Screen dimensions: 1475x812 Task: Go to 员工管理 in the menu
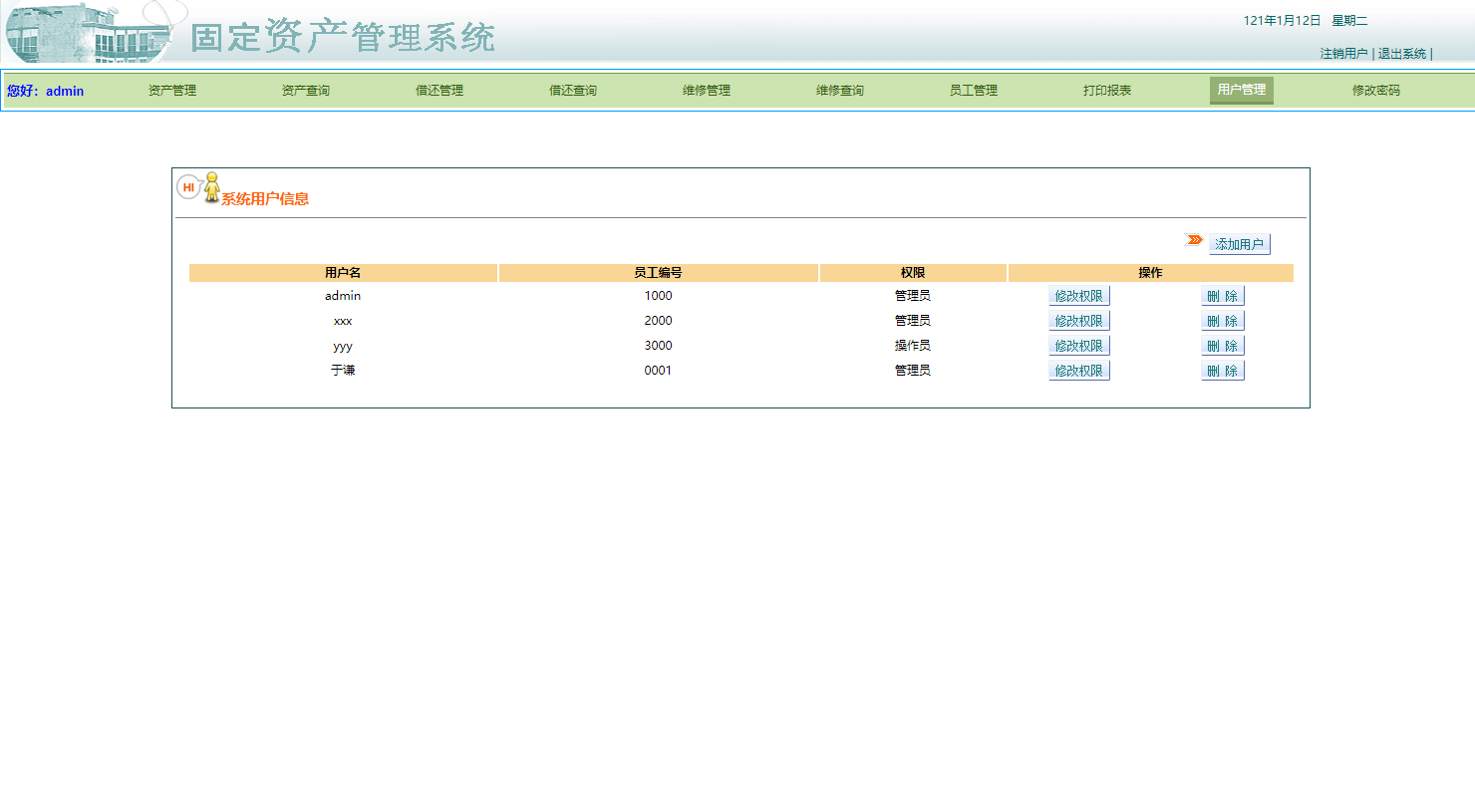[x=973, y=90]
